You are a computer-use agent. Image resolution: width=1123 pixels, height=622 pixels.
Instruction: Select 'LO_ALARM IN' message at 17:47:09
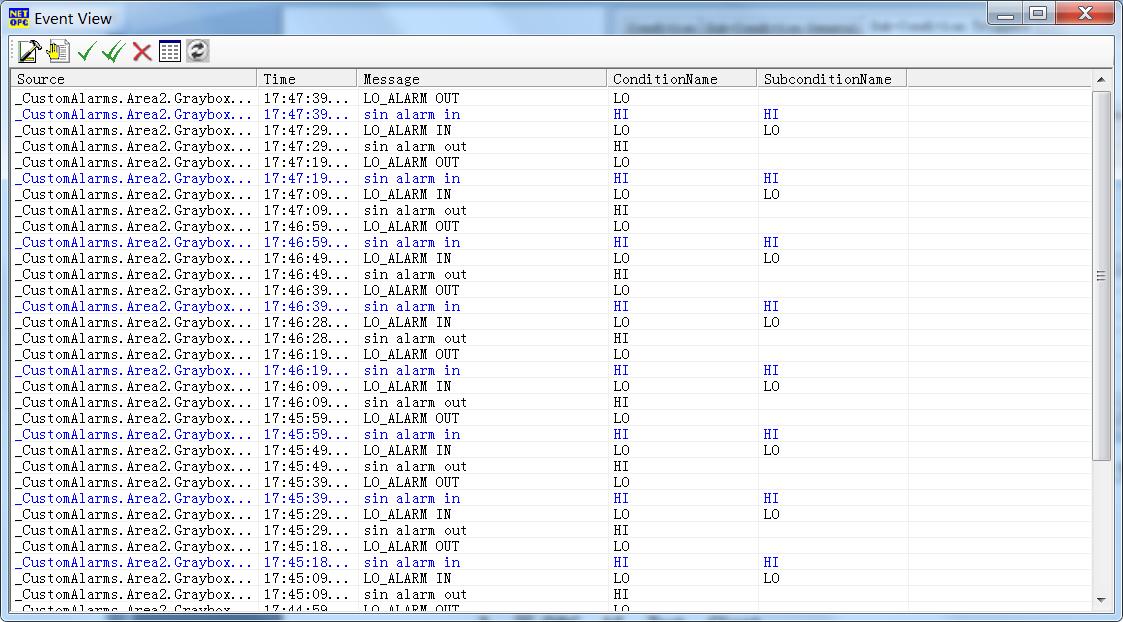pyautogui.click(x=407, y=194)
